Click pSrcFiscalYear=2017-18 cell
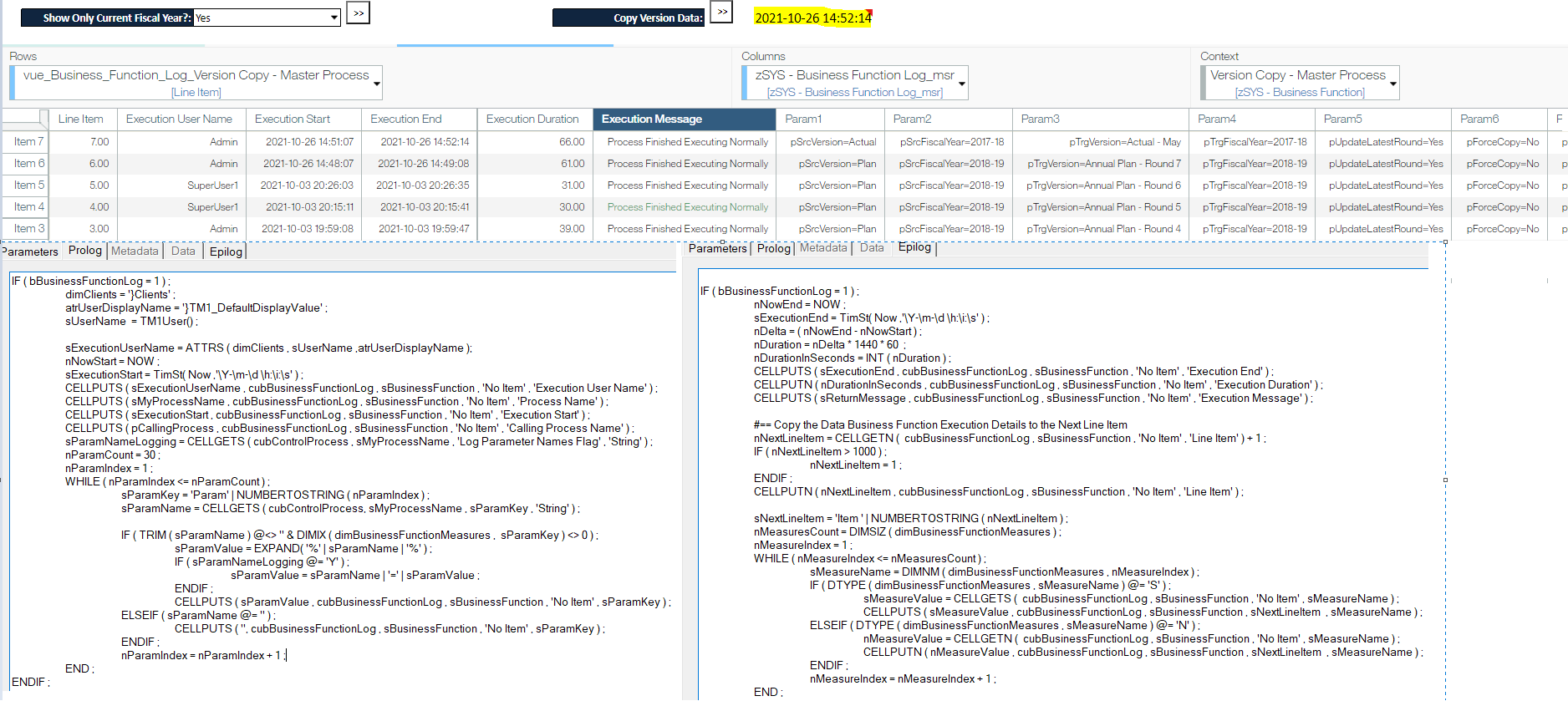 [948, 141]
